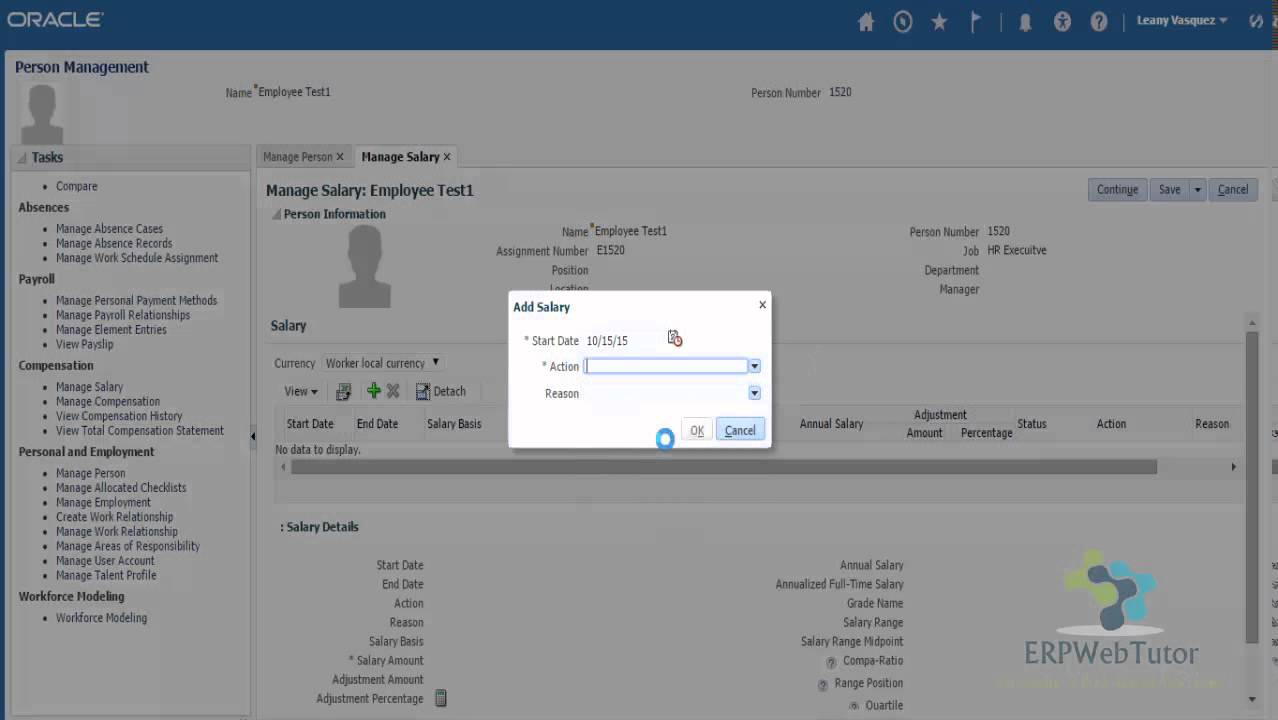Click the salary table horizontal scrollbar

724,467
